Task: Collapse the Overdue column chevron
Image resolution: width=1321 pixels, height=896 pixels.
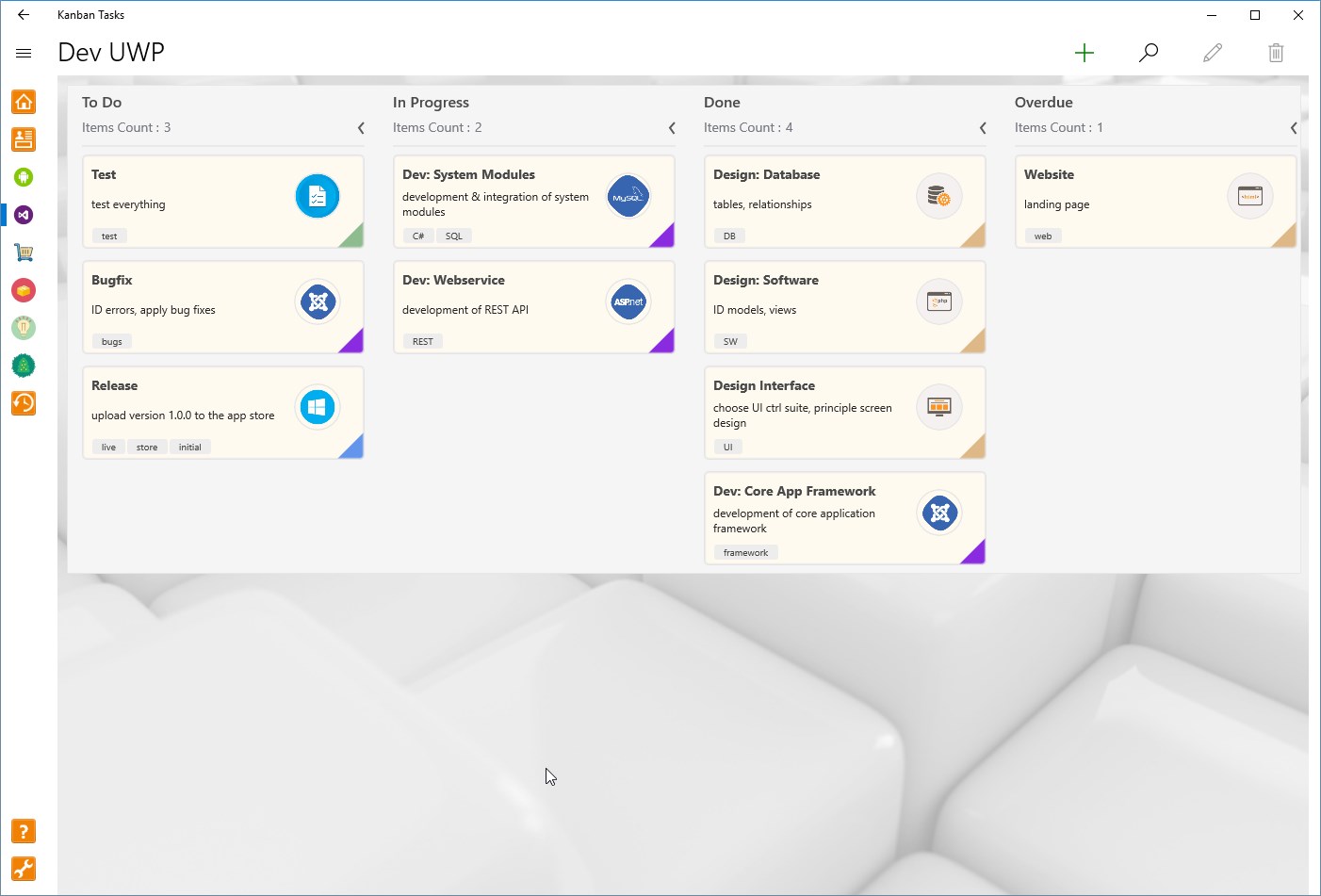Action: [x=1294, y=128]
